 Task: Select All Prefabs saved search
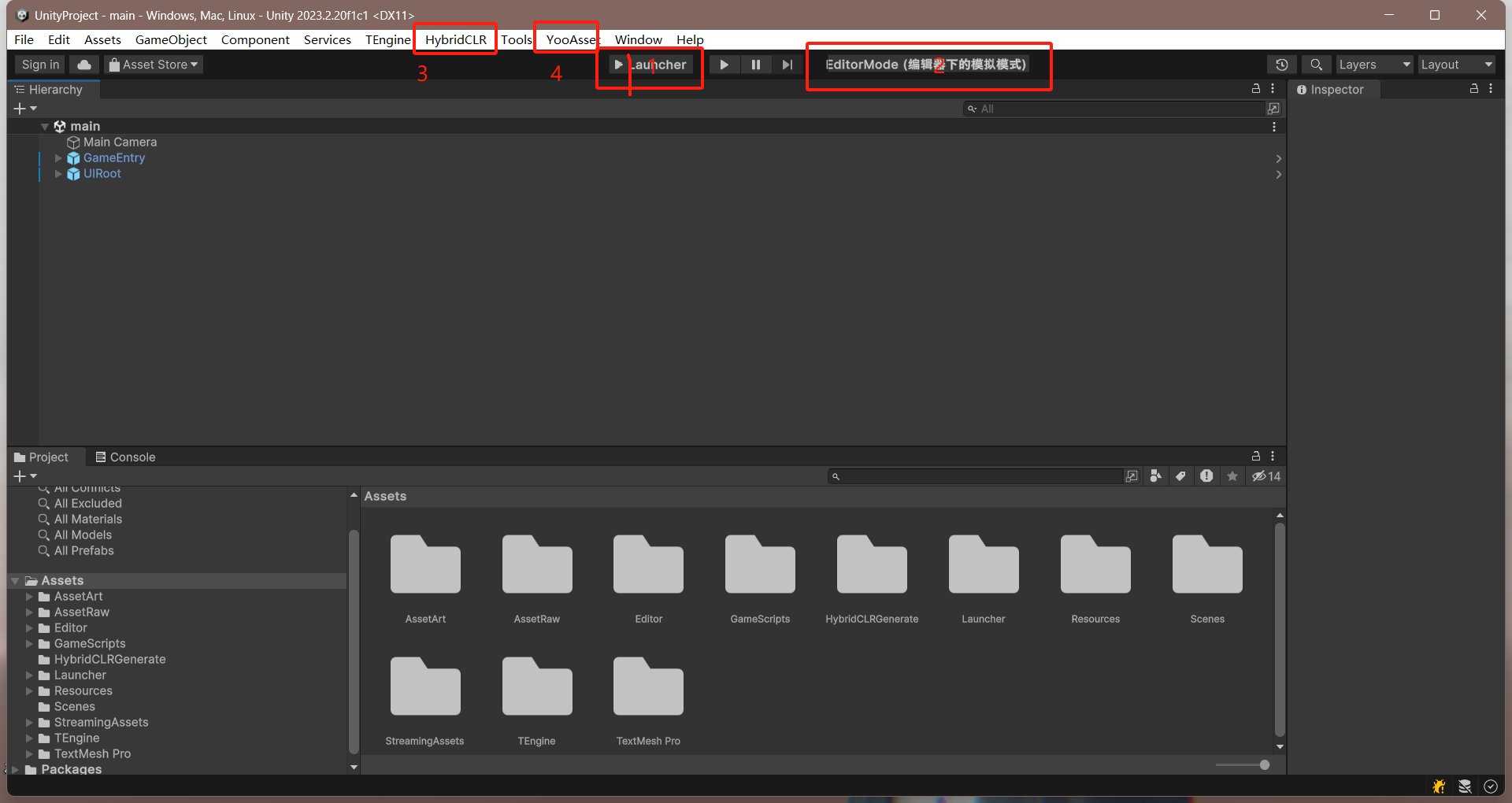pos(83,551)
